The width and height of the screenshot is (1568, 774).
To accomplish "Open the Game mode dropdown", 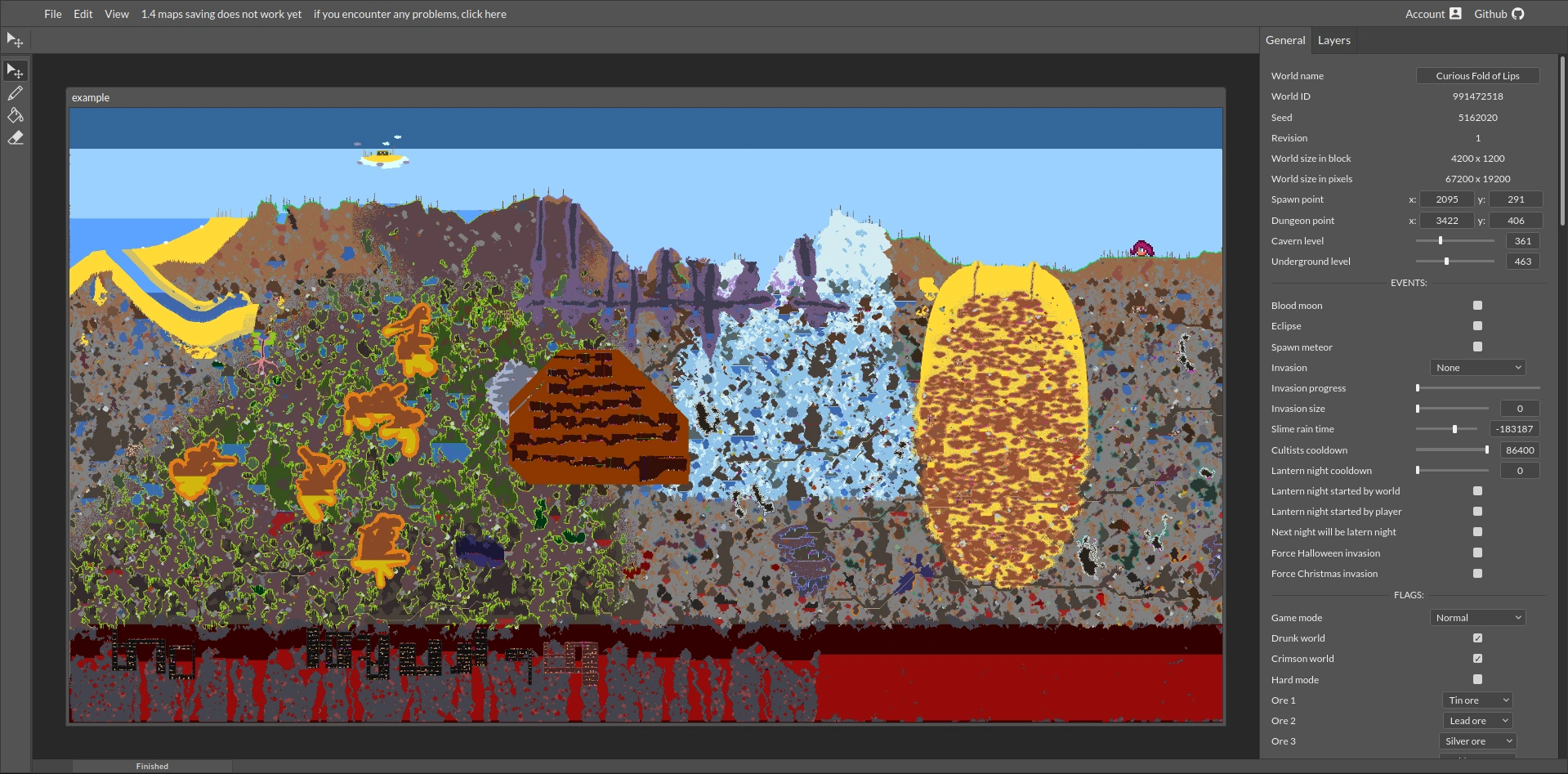I will (x=1477, y=617).
